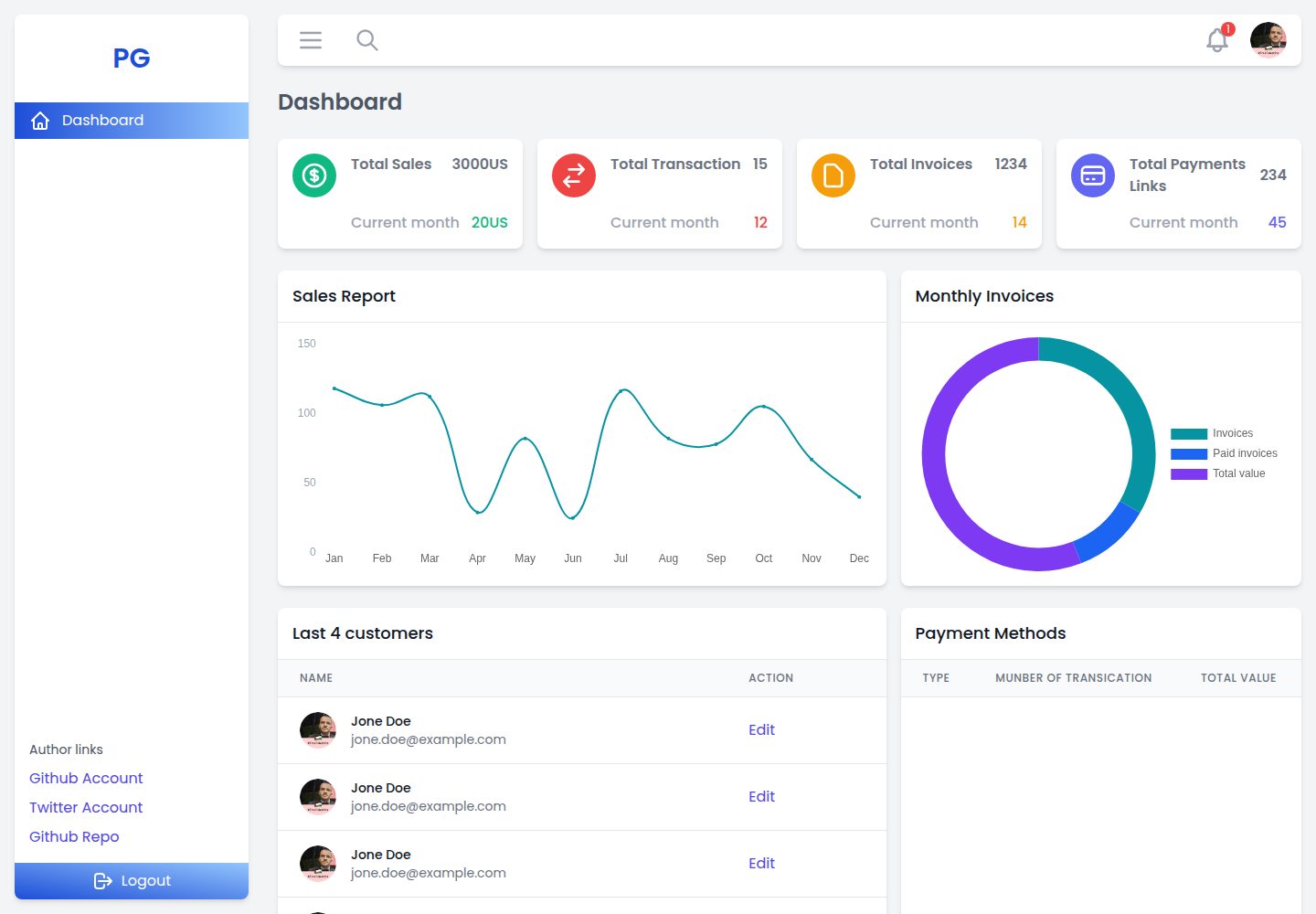Click the home icon in sidebar
This screenshot has height=914, width=1316.
[40, 121]
